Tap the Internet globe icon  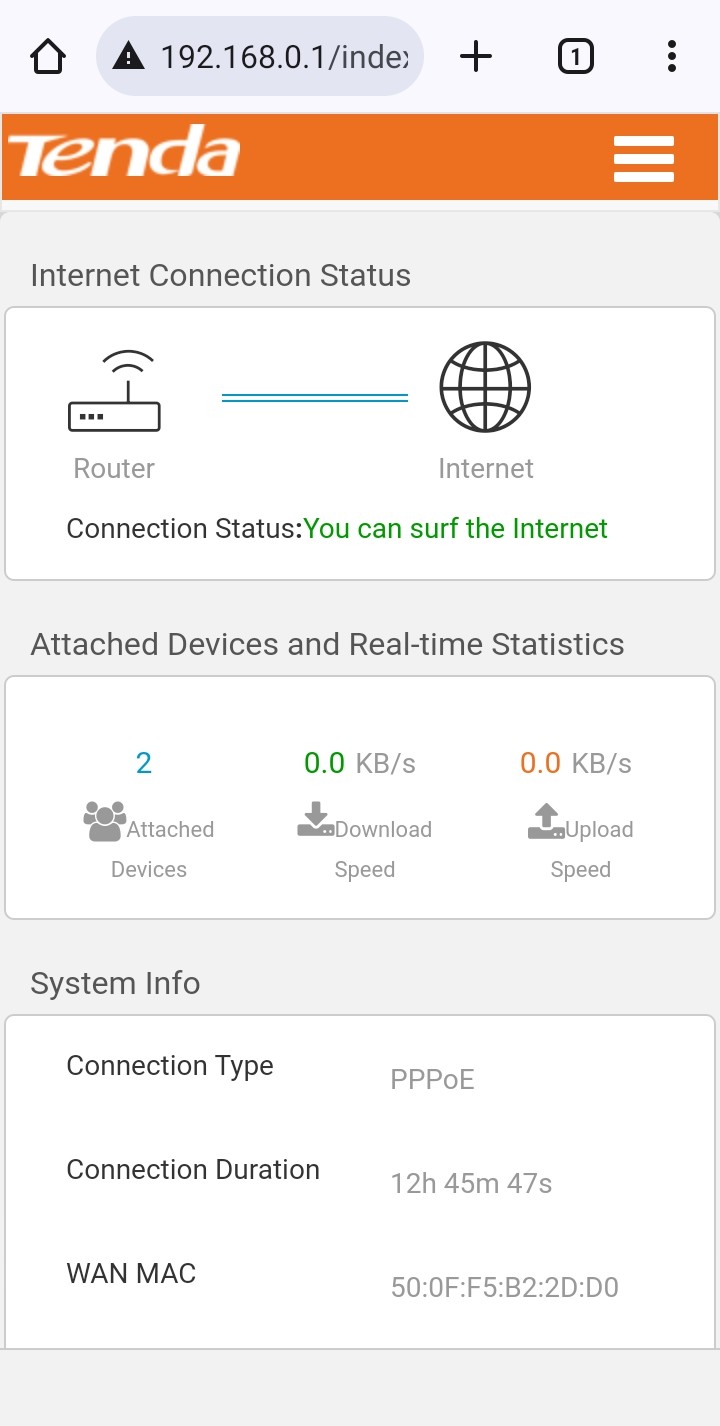point(485,388)
